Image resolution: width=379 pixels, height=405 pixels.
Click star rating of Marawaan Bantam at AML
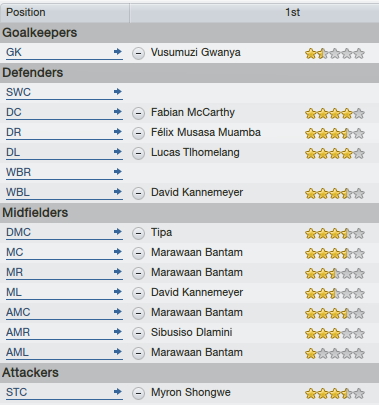[x=335, y=353]
